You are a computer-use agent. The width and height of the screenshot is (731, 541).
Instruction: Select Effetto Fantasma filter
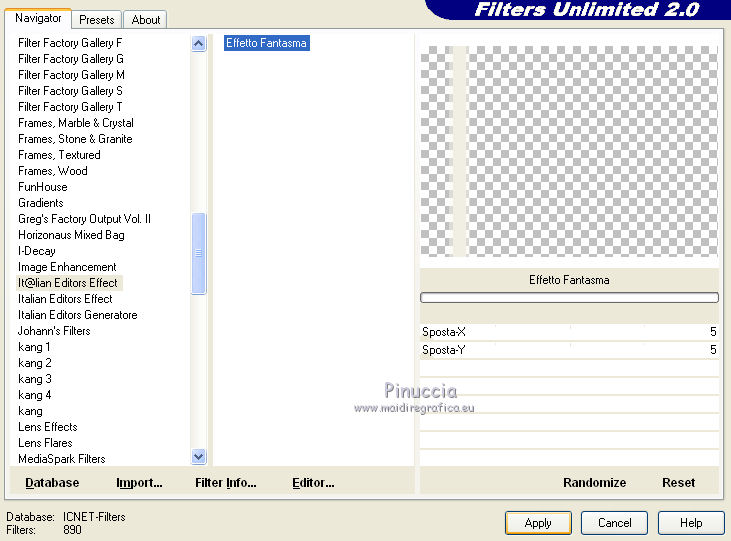pos(266,43)
